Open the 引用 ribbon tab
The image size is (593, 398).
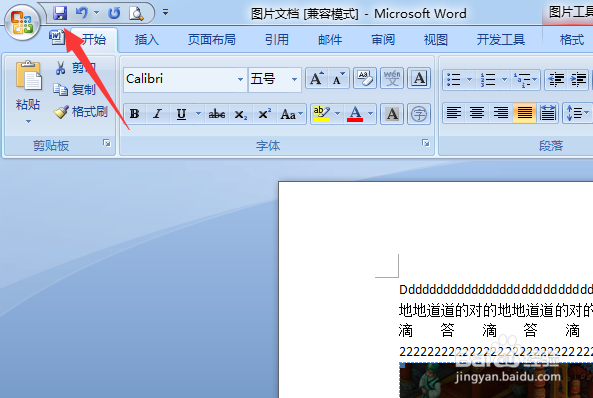click(x=277, y=39)
